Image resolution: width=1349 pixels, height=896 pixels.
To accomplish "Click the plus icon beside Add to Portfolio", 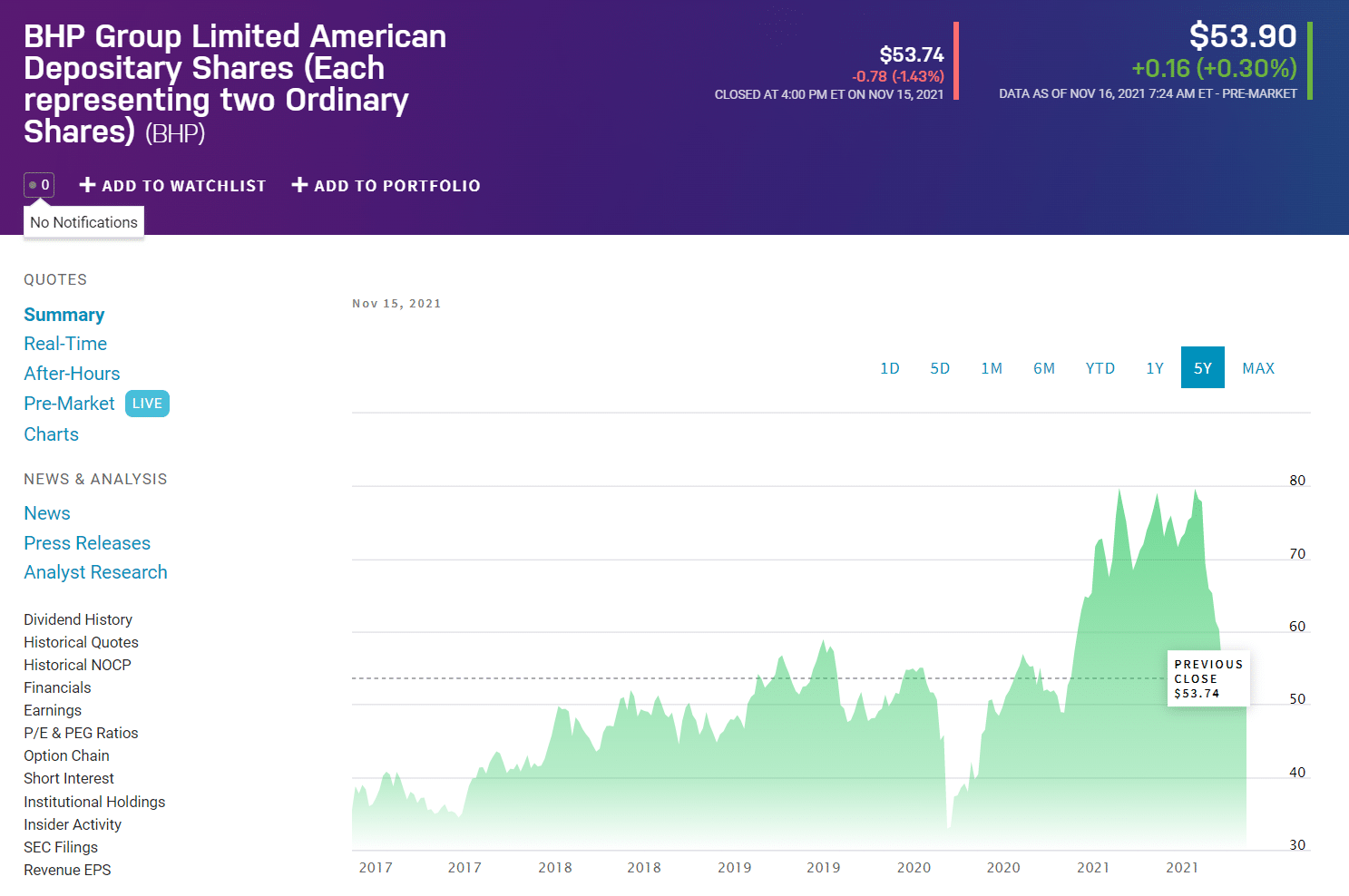I will [x=300, y=185].
